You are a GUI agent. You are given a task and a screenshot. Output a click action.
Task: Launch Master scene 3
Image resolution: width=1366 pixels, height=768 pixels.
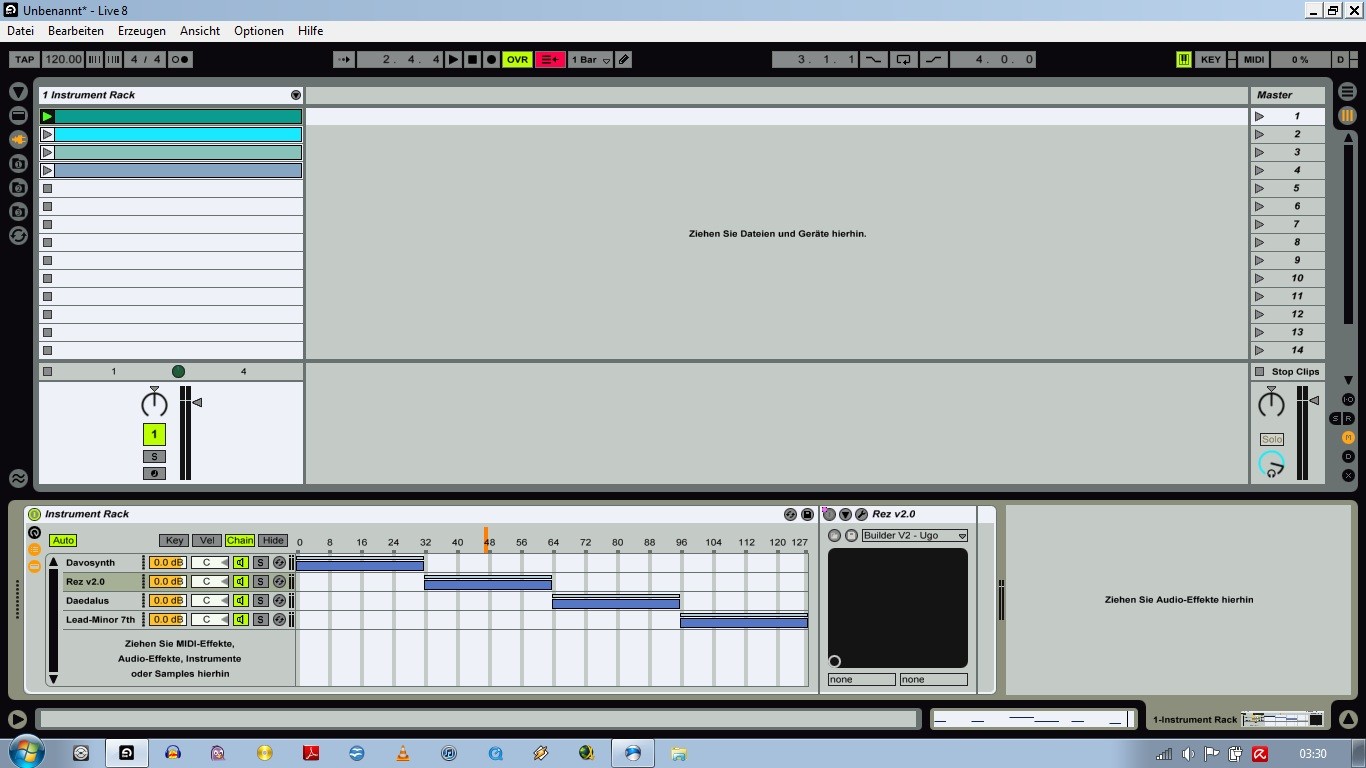point(1288,152)
